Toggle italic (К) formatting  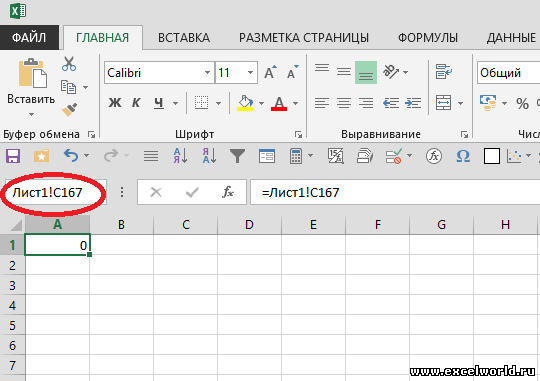tap(136, 103)
